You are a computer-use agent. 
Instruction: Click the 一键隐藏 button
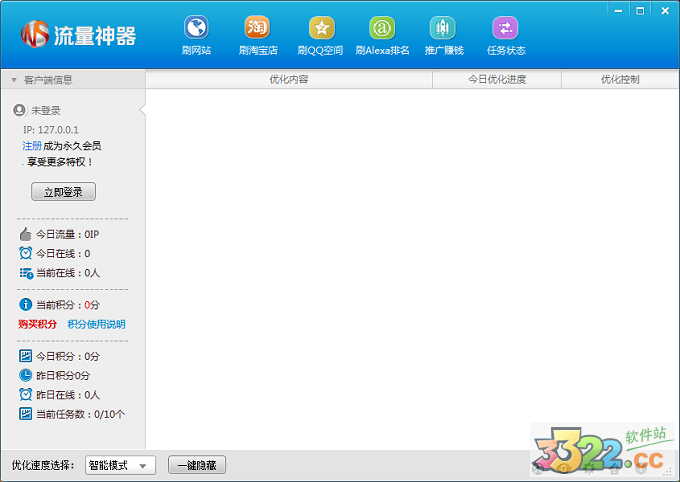(x=197, y=466)
